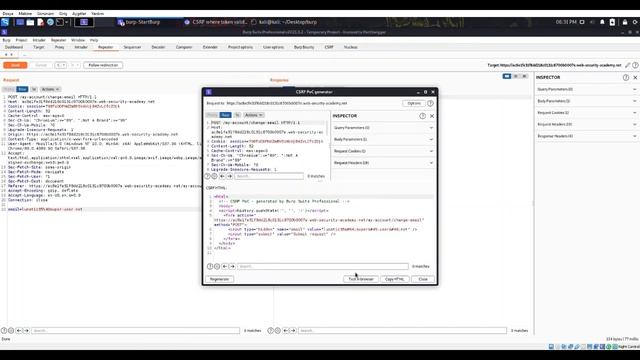The height and width of the screenshot is (360, 640).
Task: Select the combined tabs layout icon above Response
Action: pos(524,76)
